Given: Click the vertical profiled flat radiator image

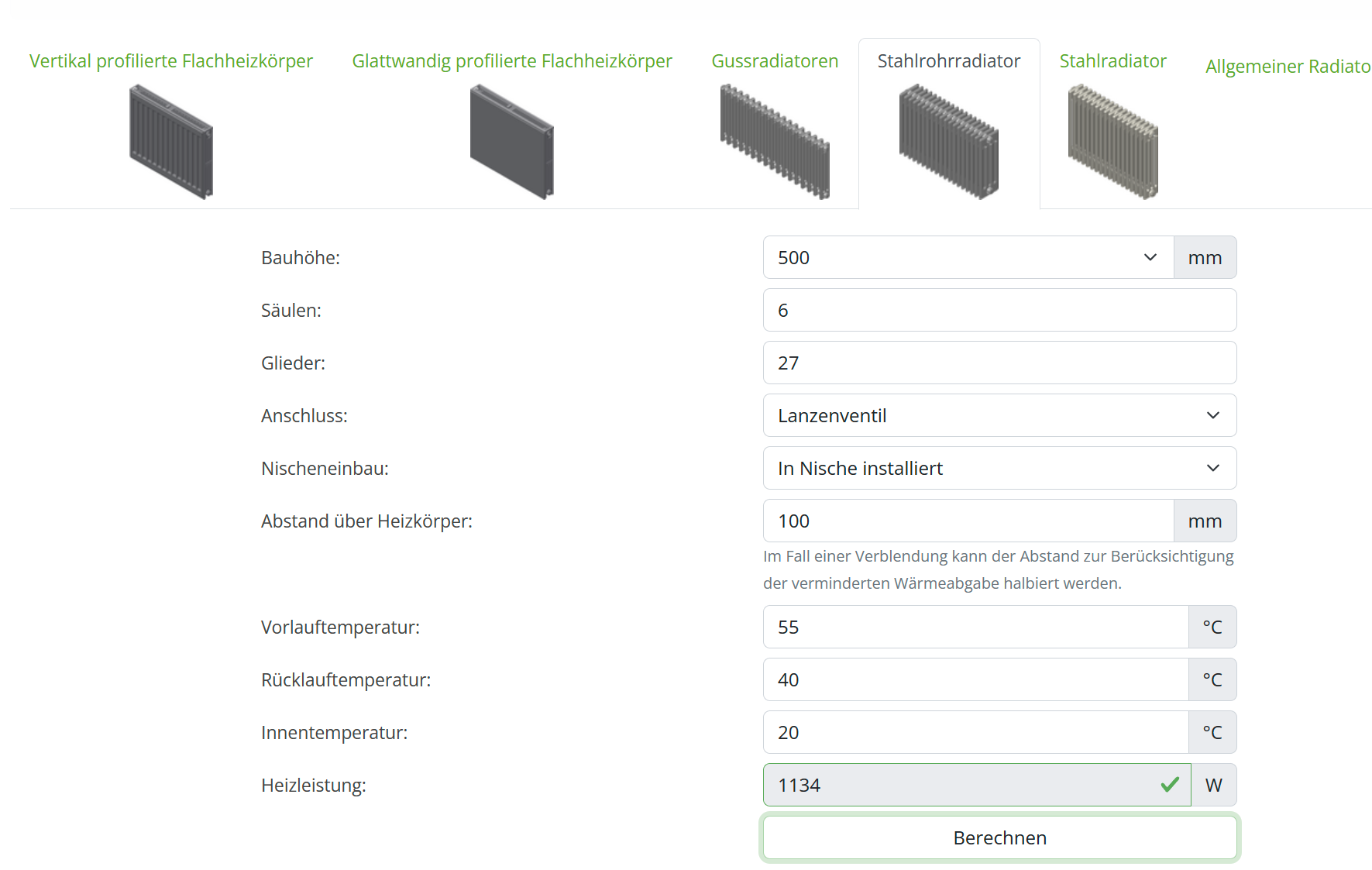Looking at the screenshot, I should [x=171, y=142].
